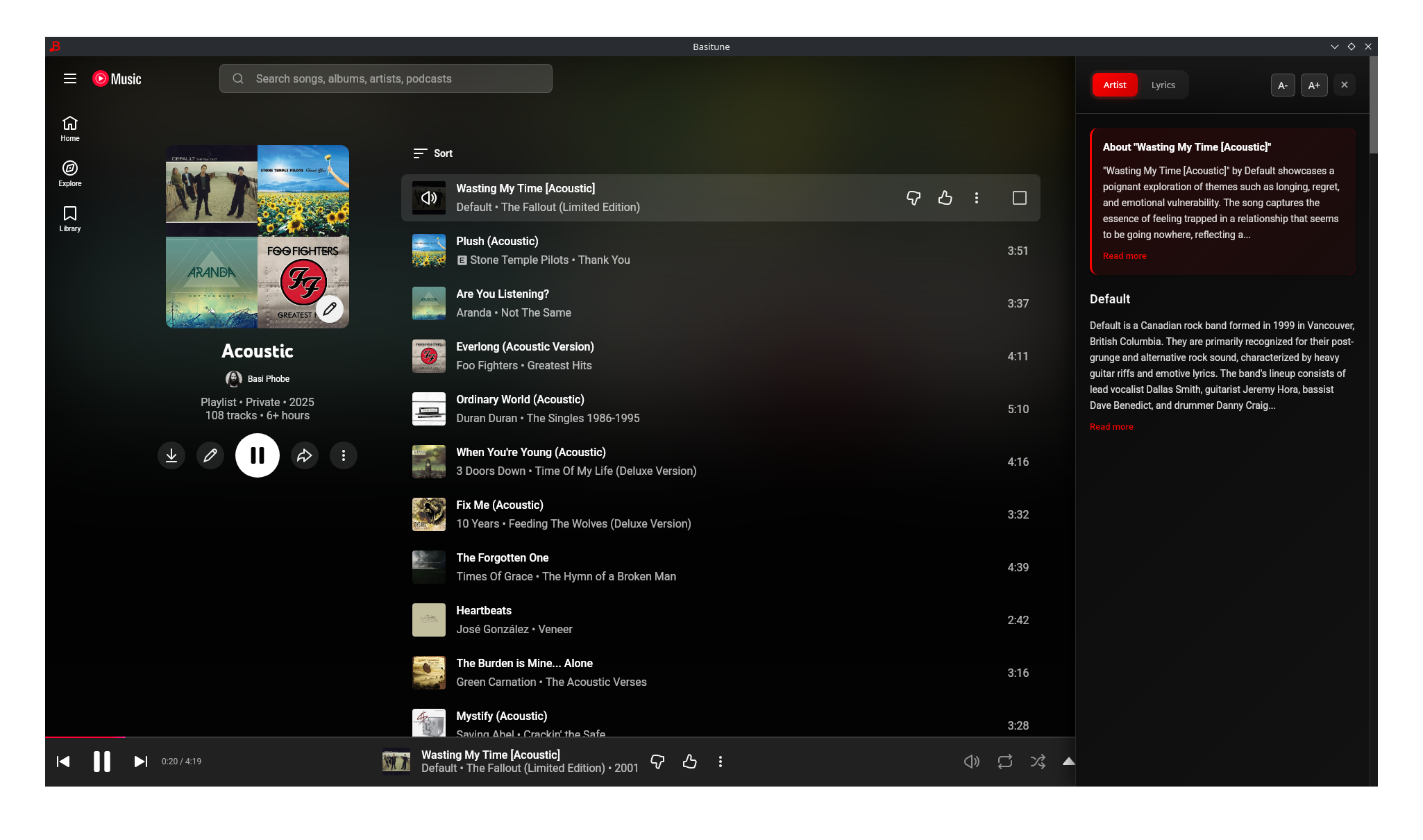Like 'Wasting My Time [Acoustic]'
Viewport: 1423px width, 840px height.
945,198
